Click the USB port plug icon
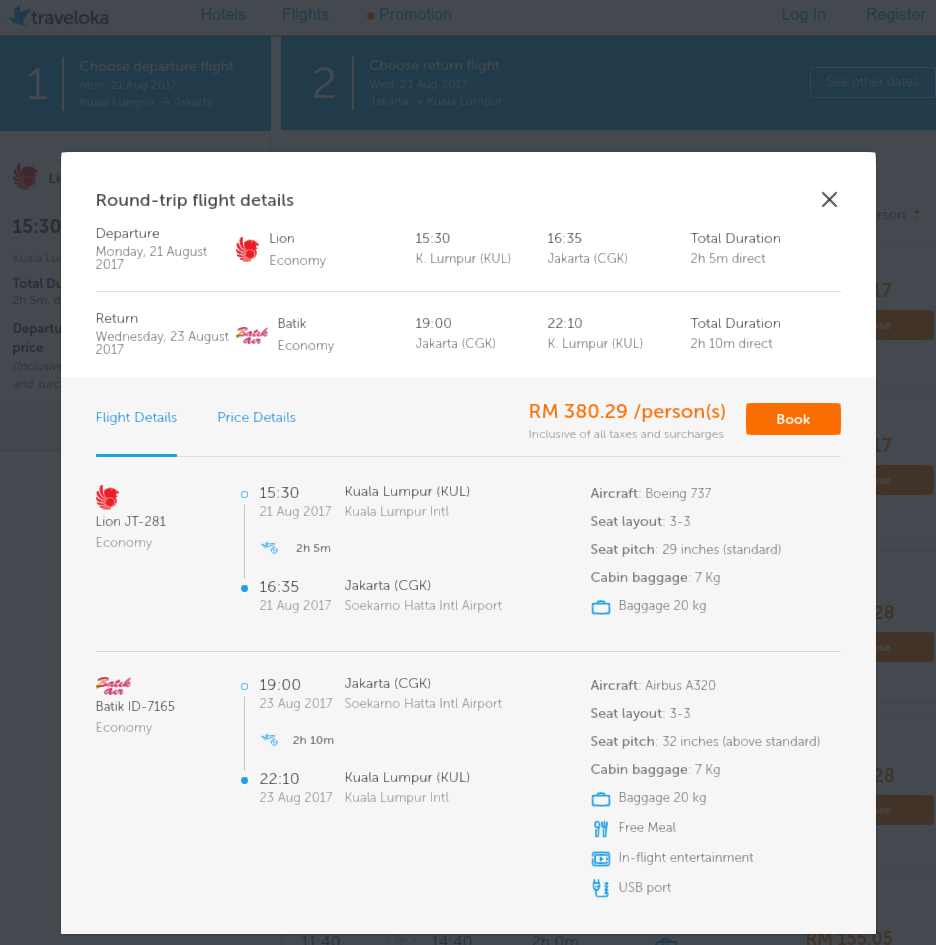The image size is (936, 945). 600,888
